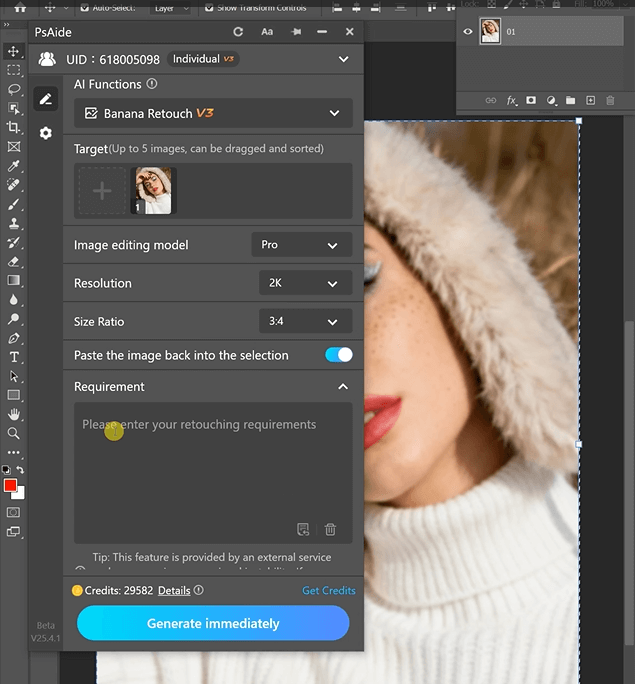Viewport: 635px width, 684px height.
Task: Click the PsAide refresh icon
Action: (238, 32)
